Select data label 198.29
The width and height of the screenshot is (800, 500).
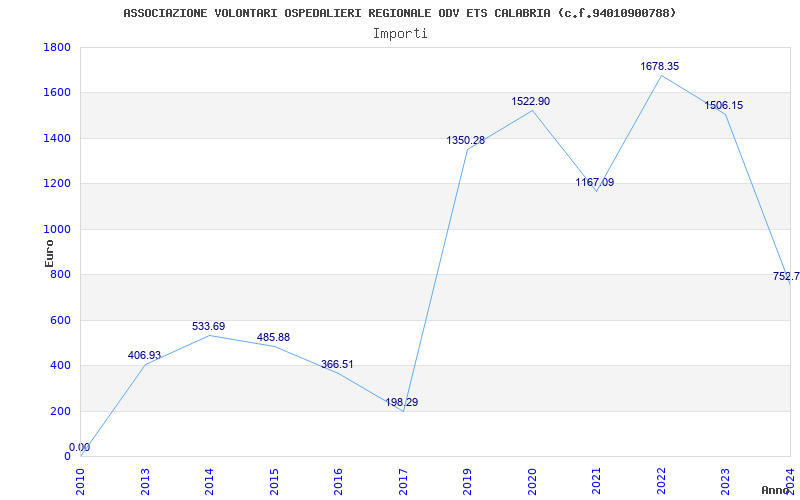click(x=402, y=403)
